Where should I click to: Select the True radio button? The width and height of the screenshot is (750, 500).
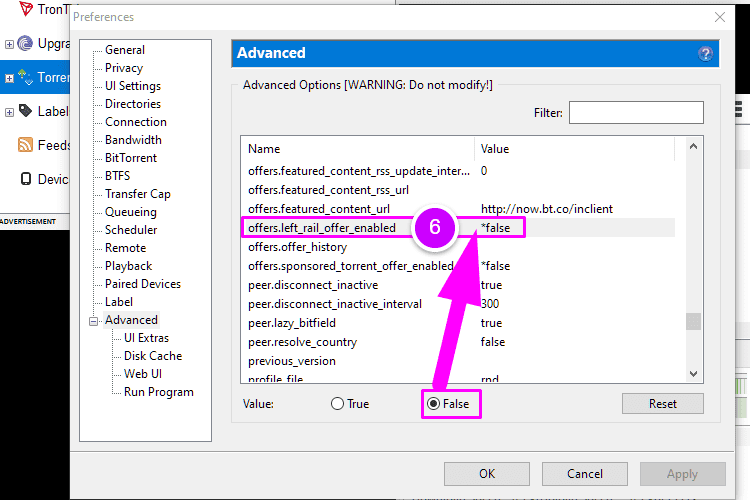click(x=337, y=404)
